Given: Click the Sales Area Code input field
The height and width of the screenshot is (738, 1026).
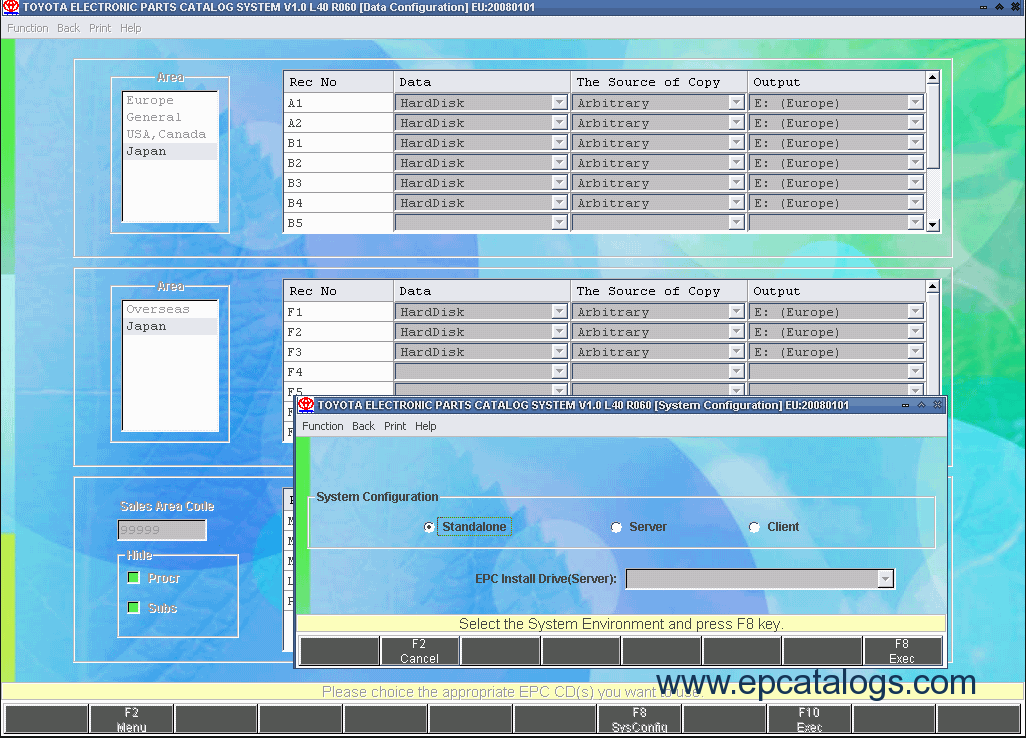Looking at the screenshot, I should tap(162, 530).
